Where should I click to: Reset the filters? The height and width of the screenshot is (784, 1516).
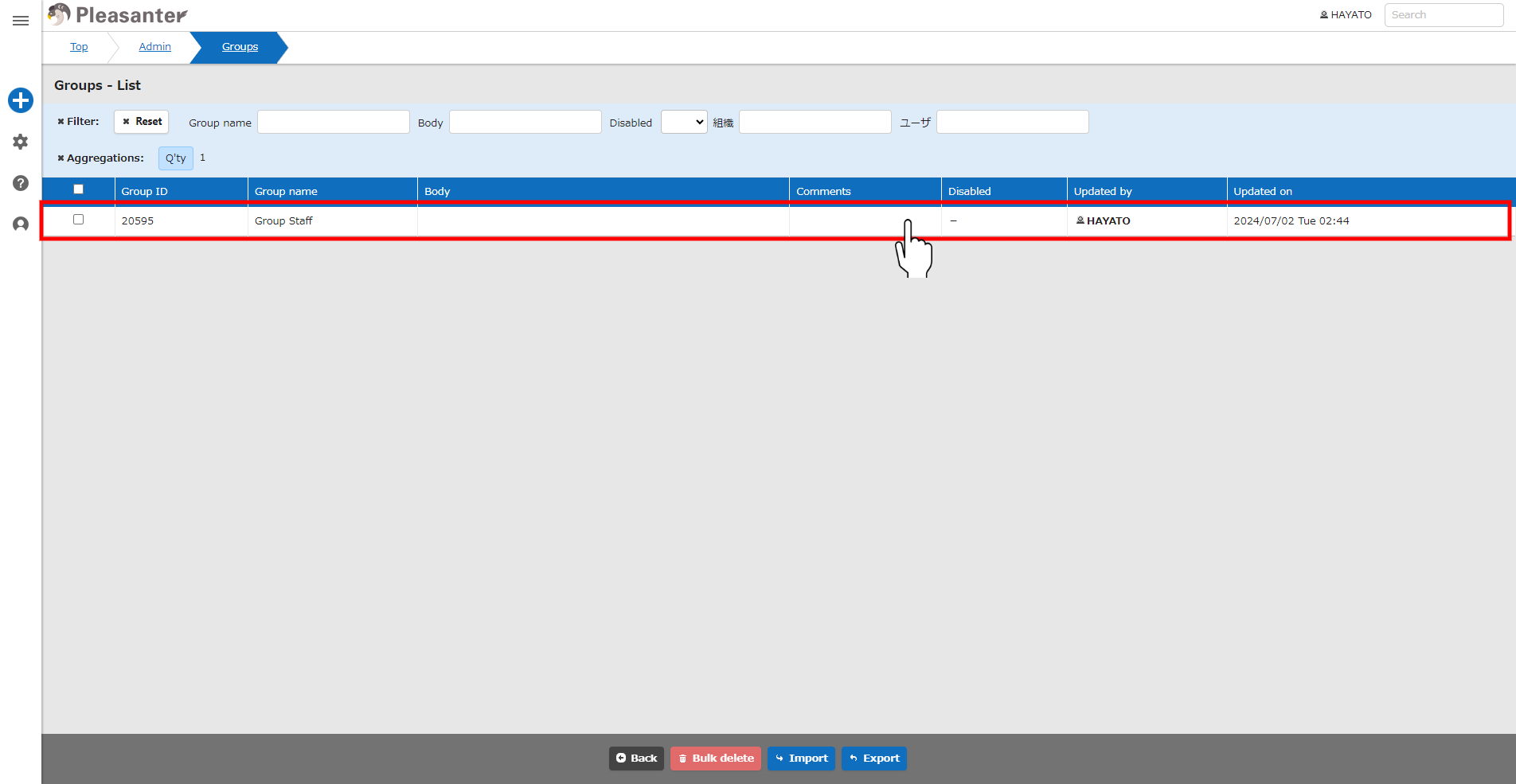coord(142,122)
